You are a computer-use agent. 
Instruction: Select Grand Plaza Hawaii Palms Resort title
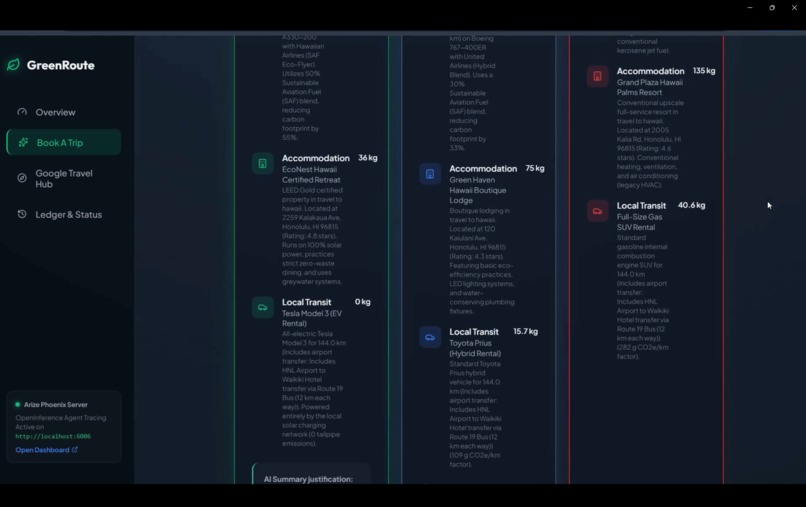tap(650, 87)
